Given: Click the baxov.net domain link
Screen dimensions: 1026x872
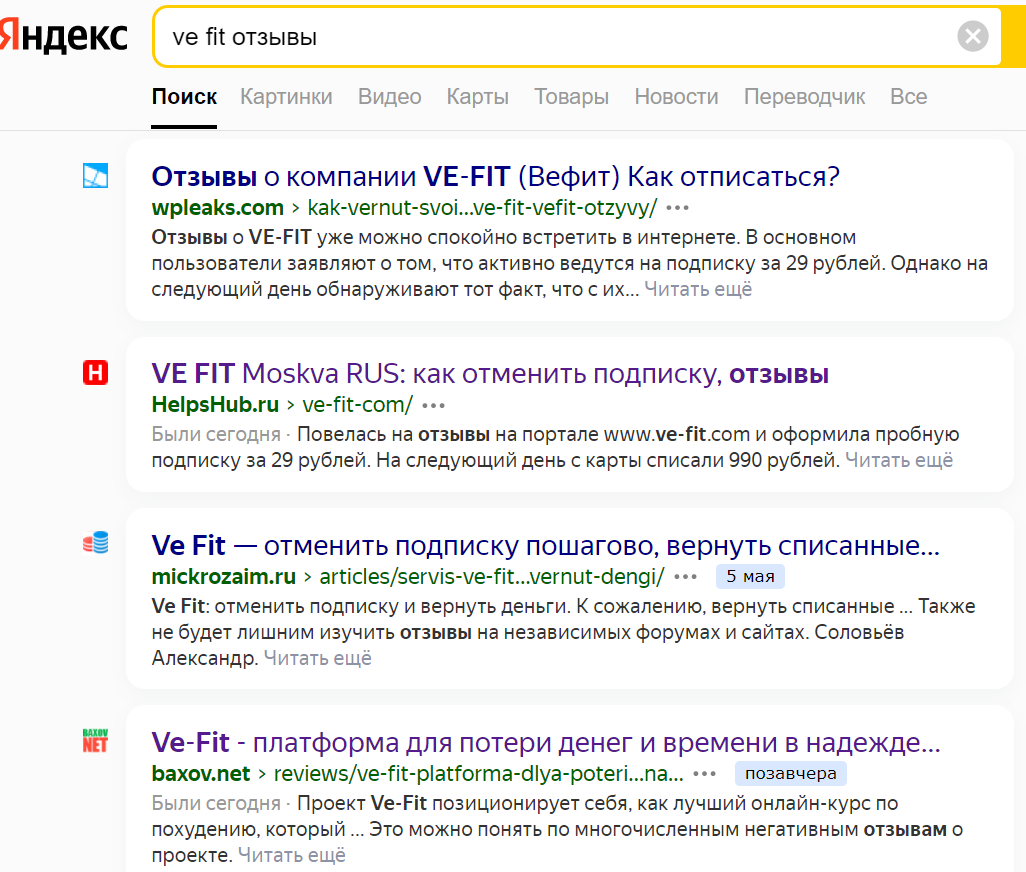Looking at the screenshot, I should pos(201,774).
